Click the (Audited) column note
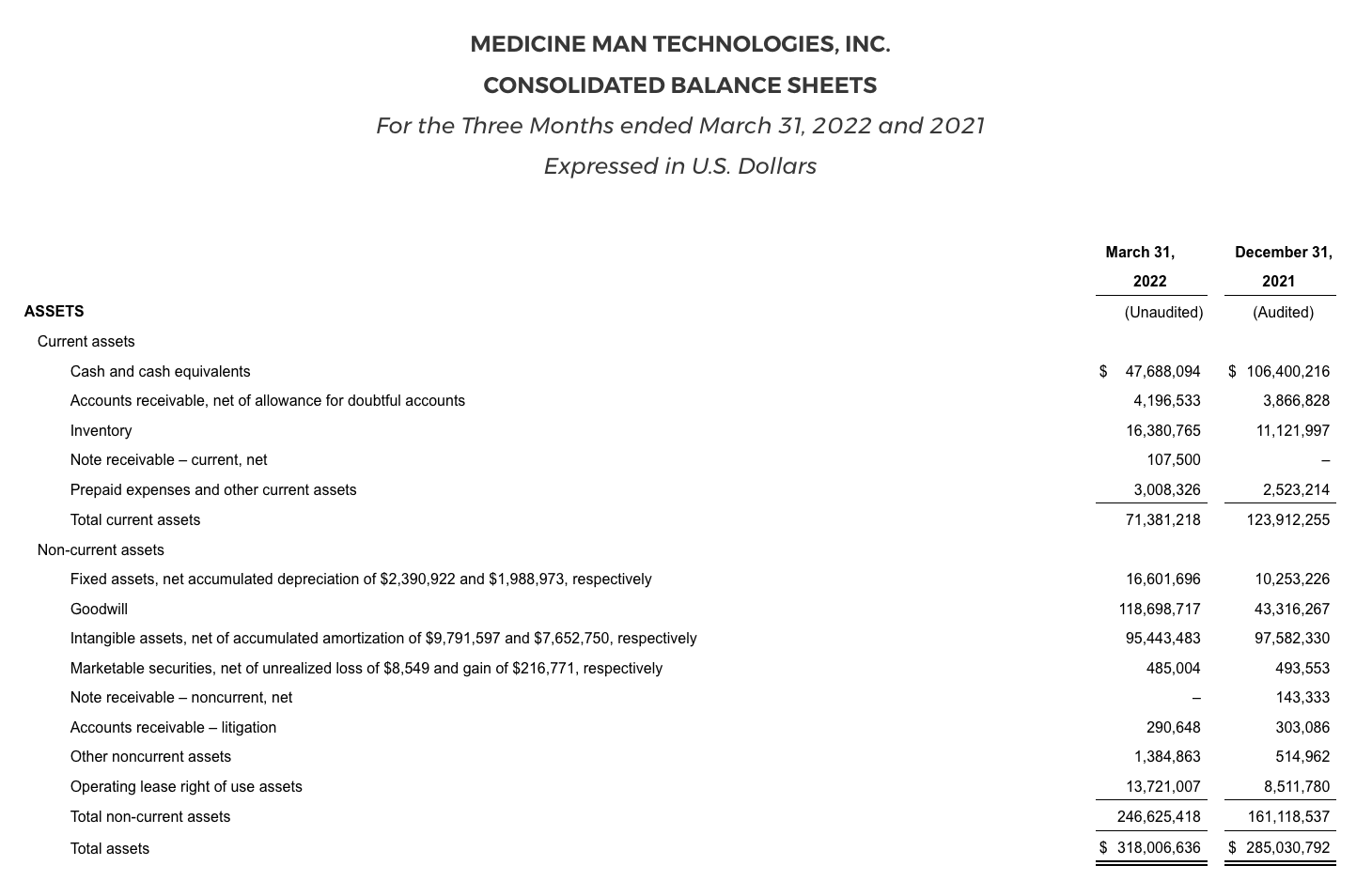Image resolution: width=1372 pixels, height=881 pixels. (x=1283, y=312)
